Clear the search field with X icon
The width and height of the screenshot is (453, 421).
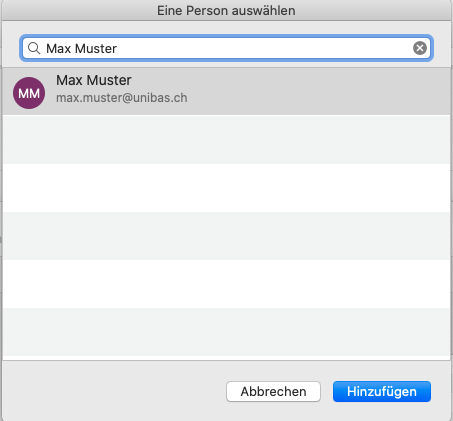[x=420, y=48]
